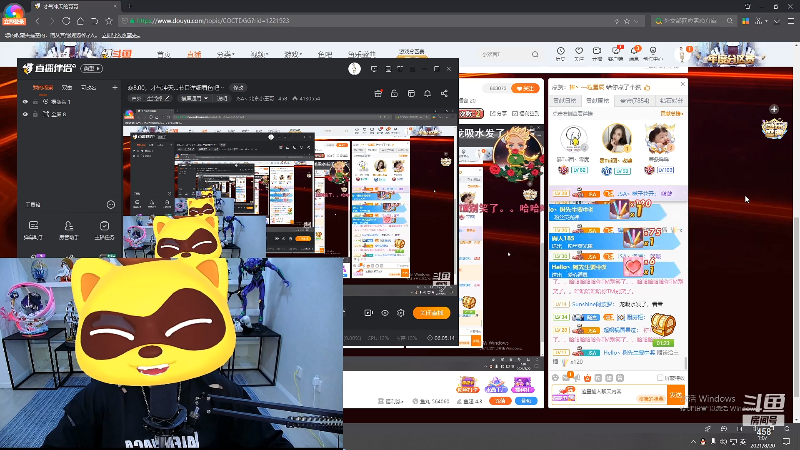The image size is (800, 450).
Task: Send chat with the orange send button
Action: (676, 395)
